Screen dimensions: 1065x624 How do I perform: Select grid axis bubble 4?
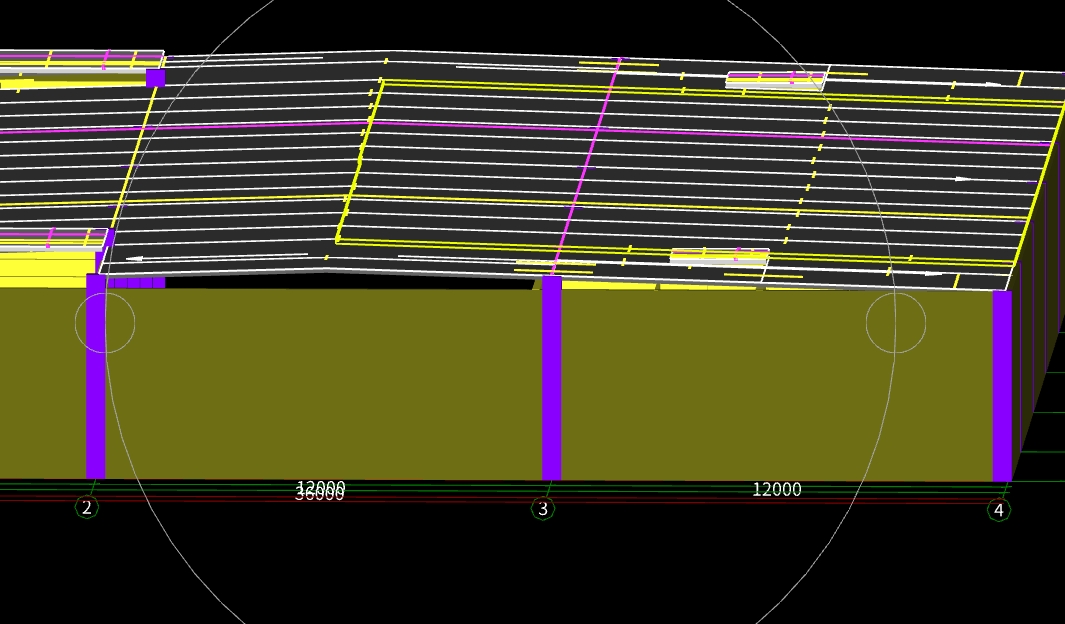(998, 510)
